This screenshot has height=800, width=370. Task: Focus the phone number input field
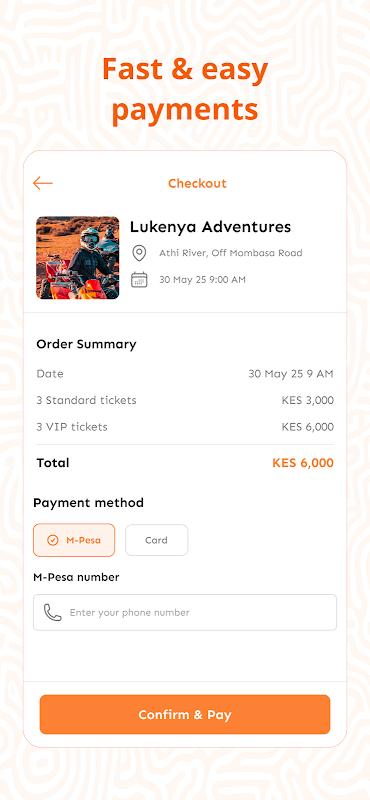(185, 612)
